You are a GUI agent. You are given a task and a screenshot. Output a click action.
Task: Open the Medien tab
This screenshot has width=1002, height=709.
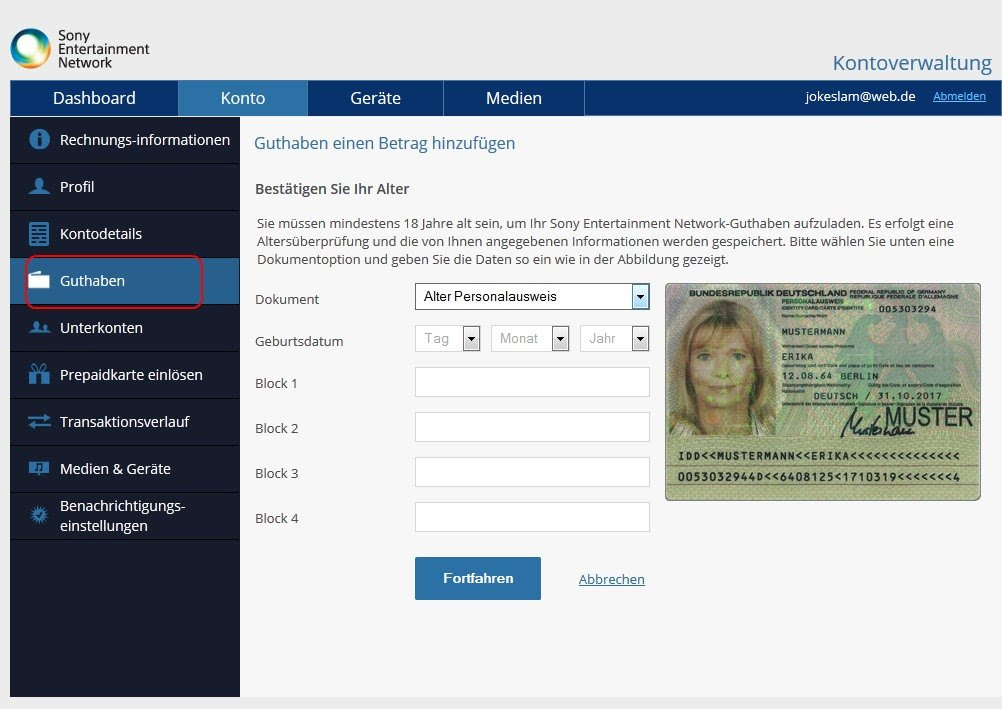514,98
